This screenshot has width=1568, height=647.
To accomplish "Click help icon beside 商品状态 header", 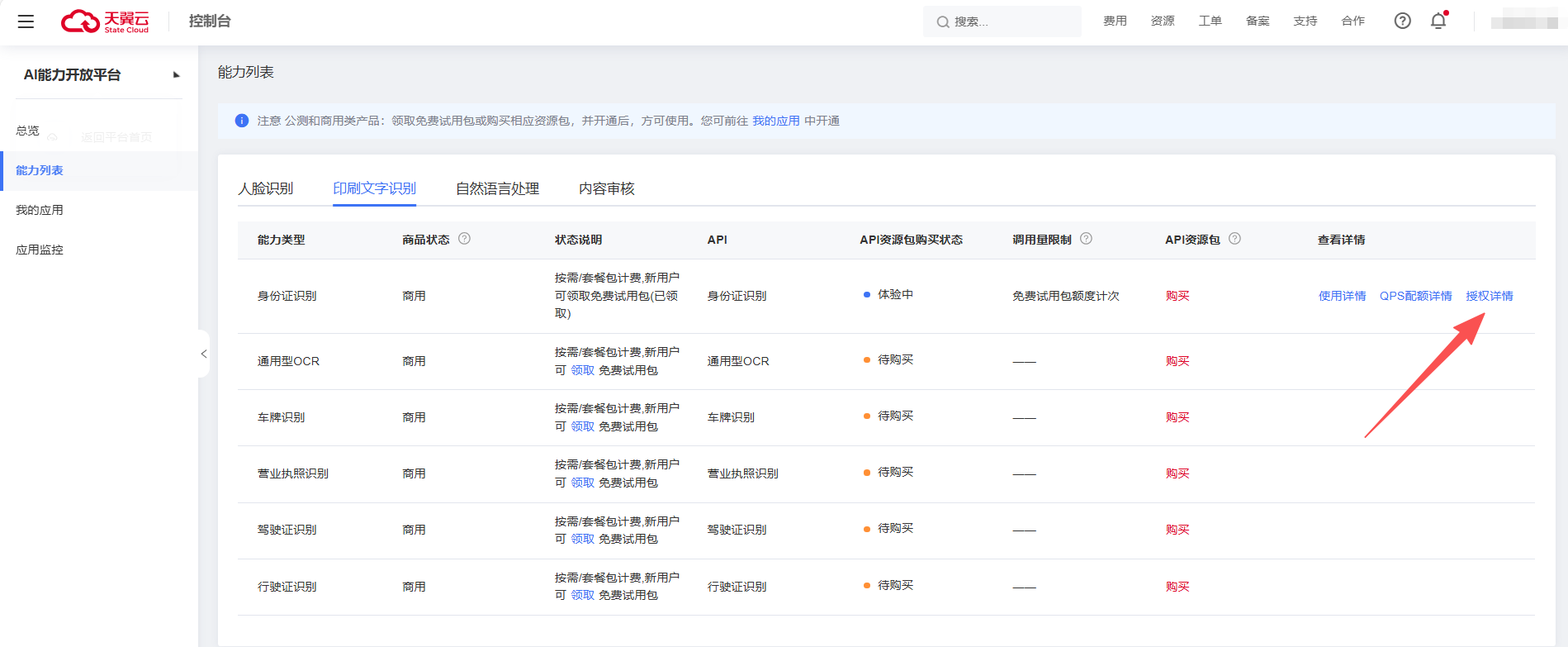I will click(464, 239).
